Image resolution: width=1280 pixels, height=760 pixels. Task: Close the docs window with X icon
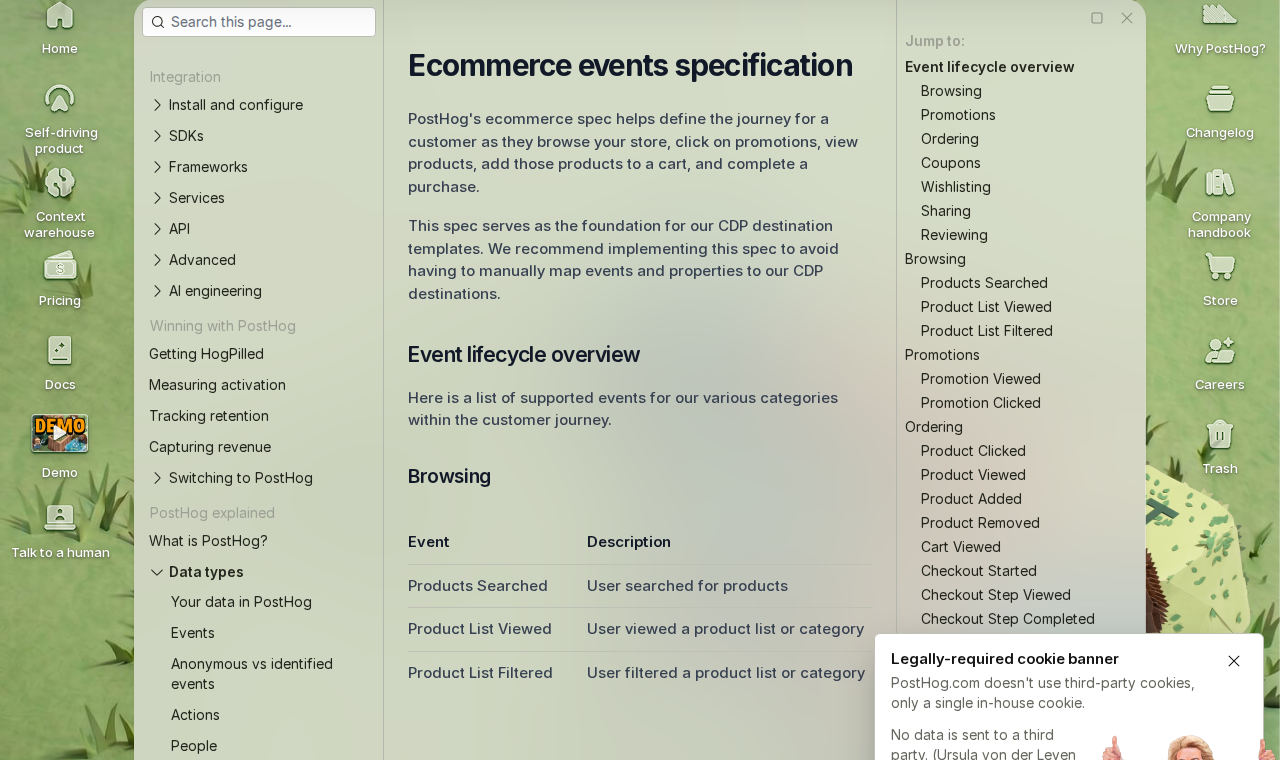[x=1127, y=18]
